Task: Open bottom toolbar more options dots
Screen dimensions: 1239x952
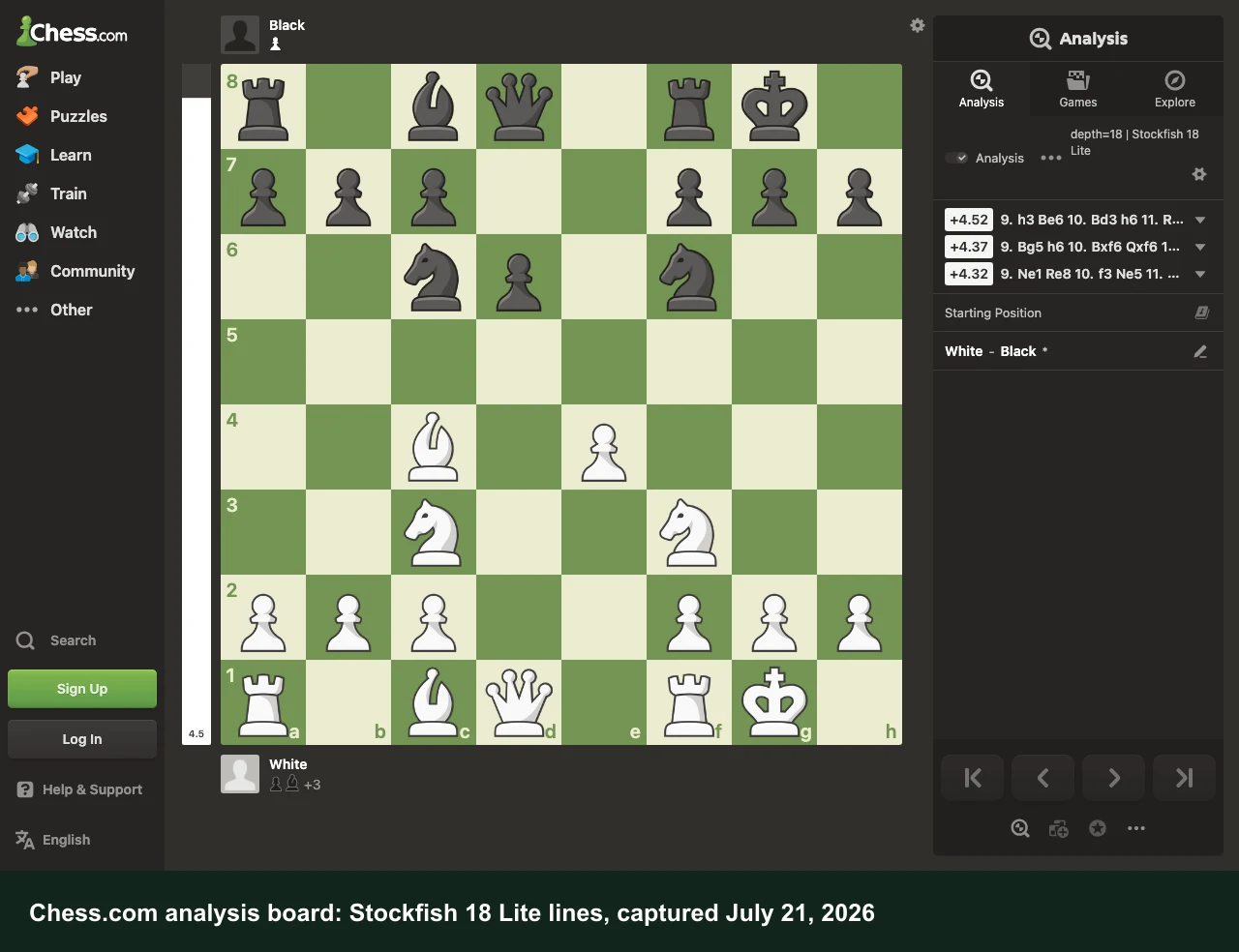Action: click(1136, 828)
